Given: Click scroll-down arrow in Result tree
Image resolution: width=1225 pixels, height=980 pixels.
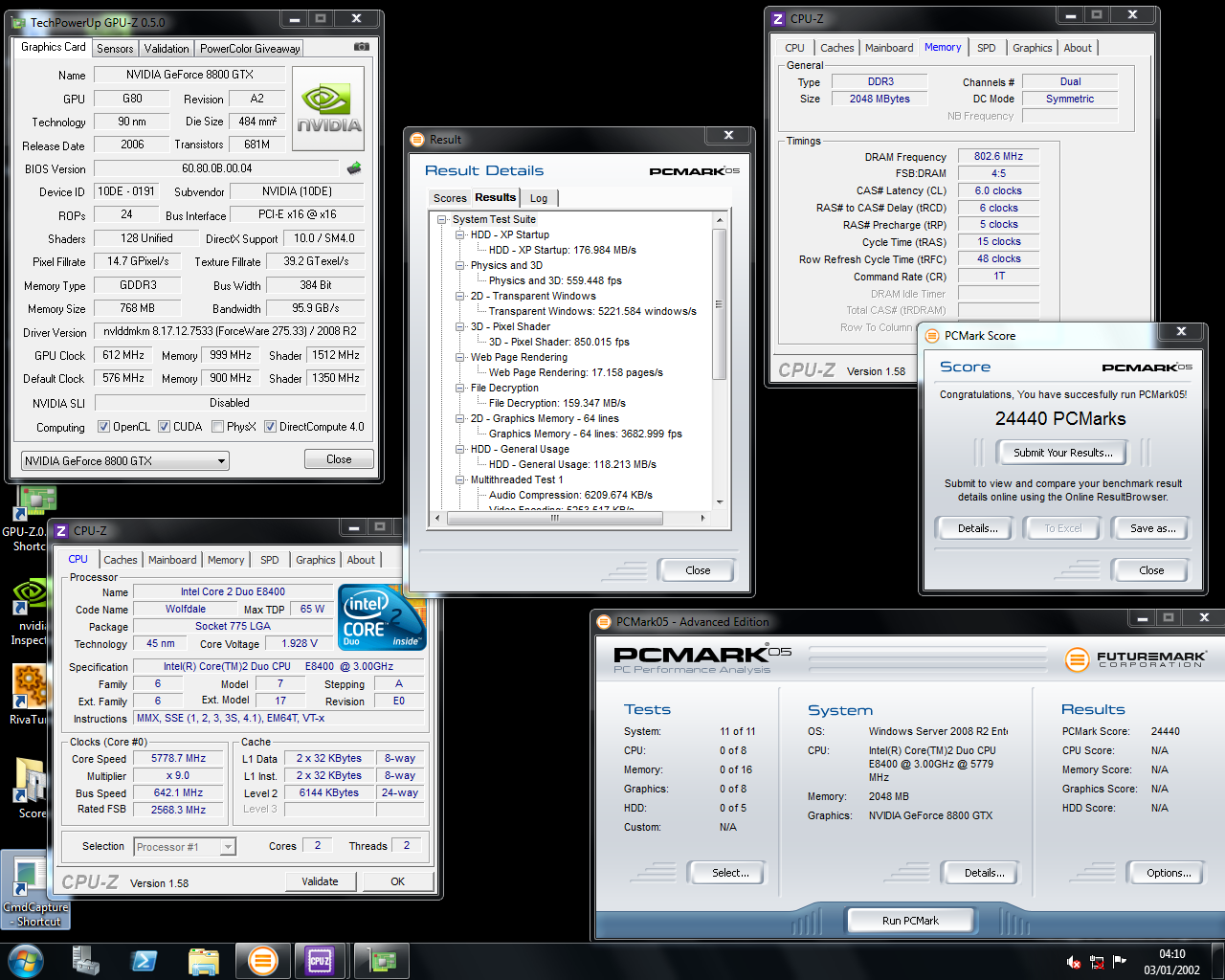Looking at the screenshot, I should click(720, 501).
